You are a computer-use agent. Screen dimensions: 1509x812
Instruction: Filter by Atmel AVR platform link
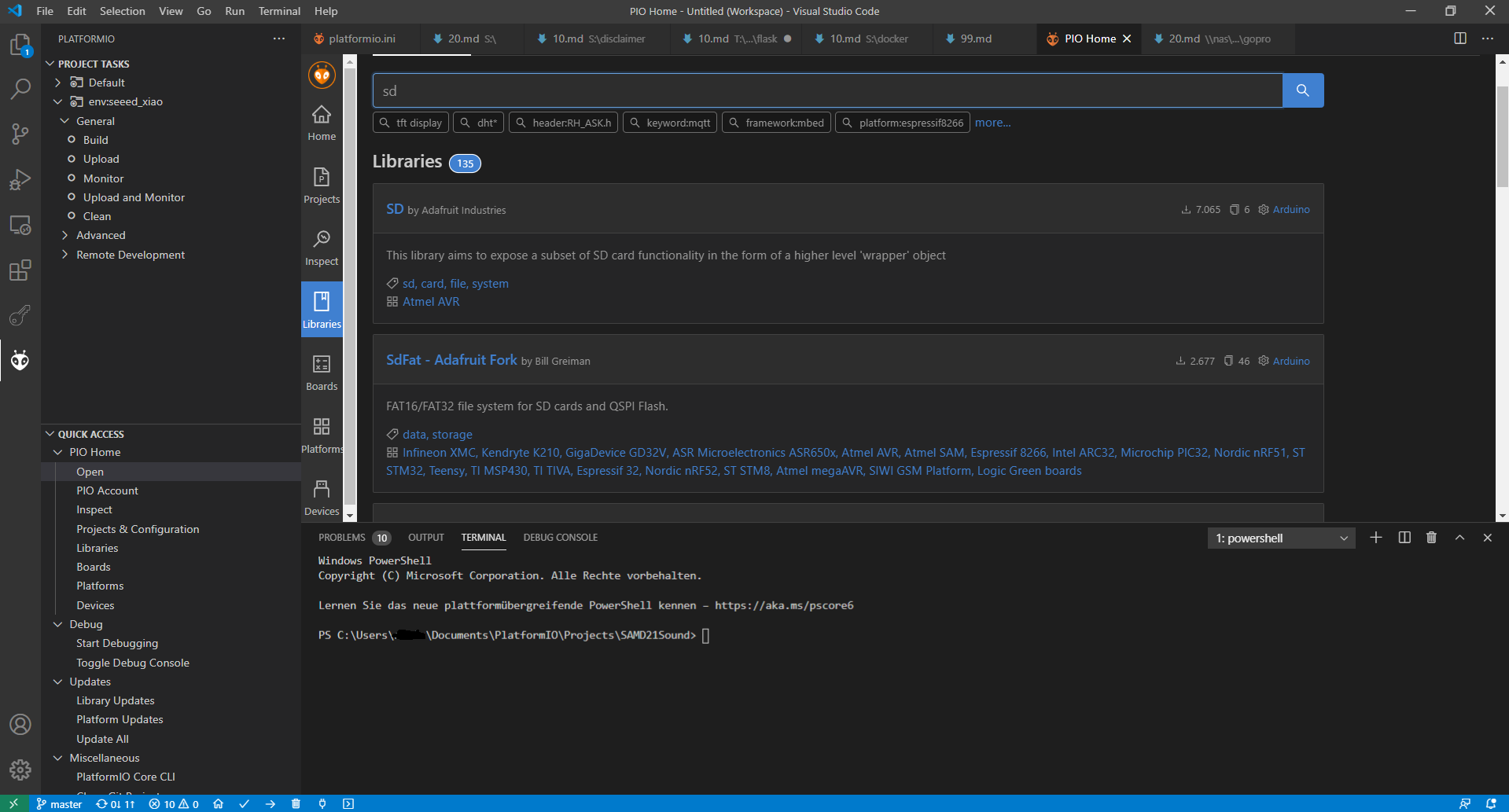431,302
